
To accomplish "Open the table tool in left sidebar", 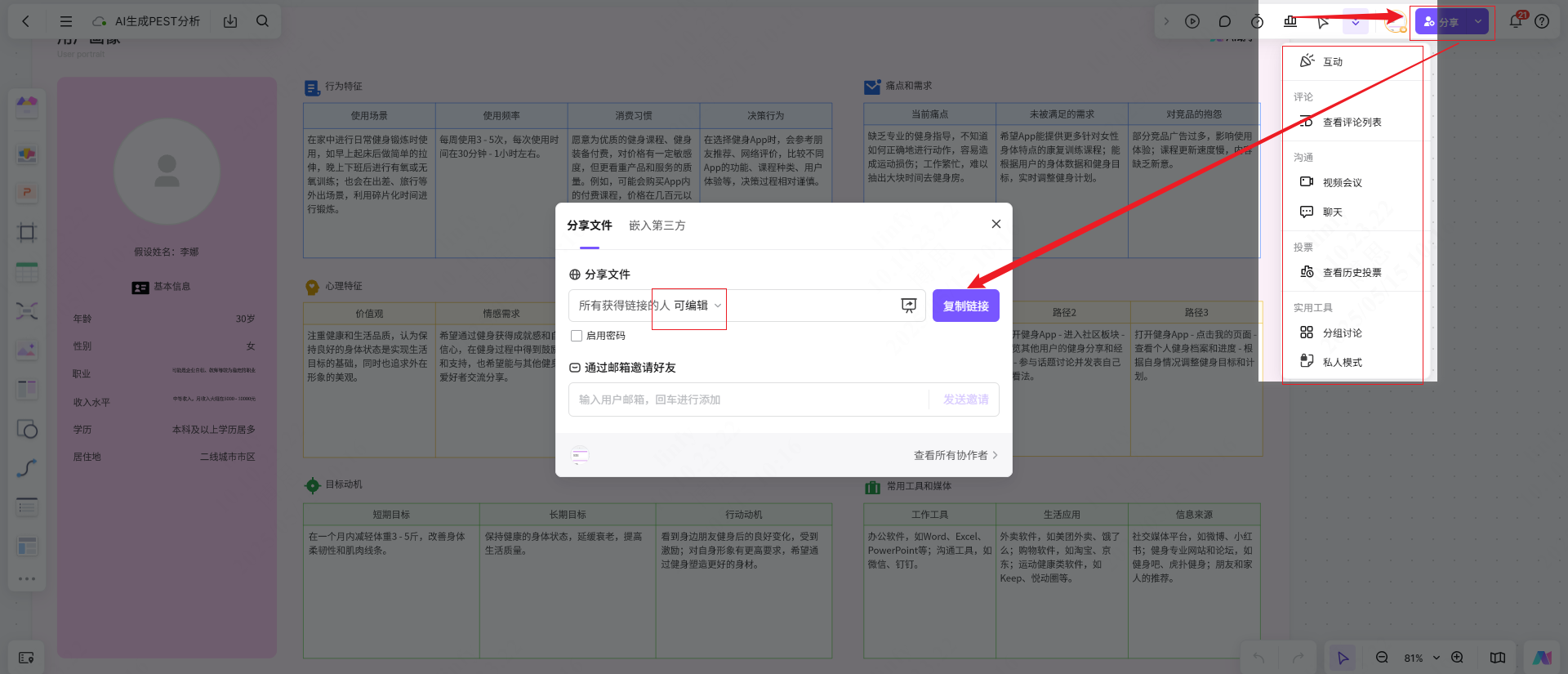I will (27, 272).
